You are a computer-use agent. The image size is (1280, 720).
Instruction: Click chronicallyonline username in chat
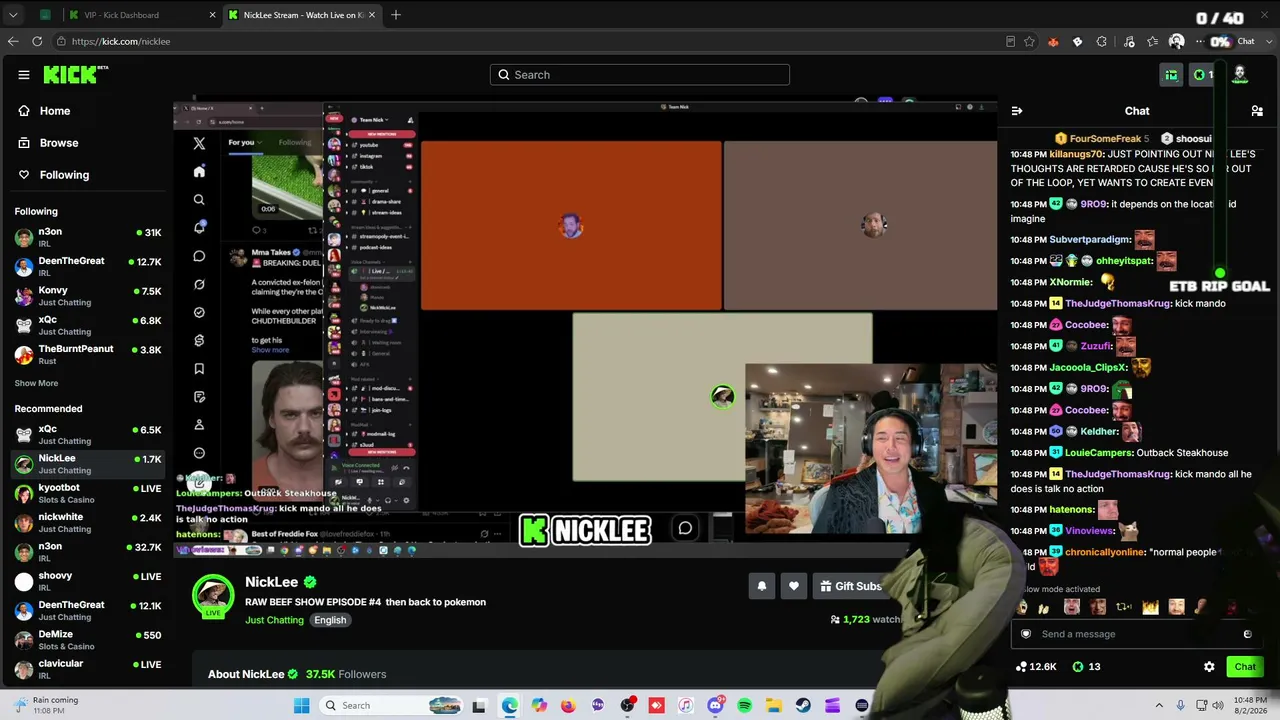[1104, 552]
